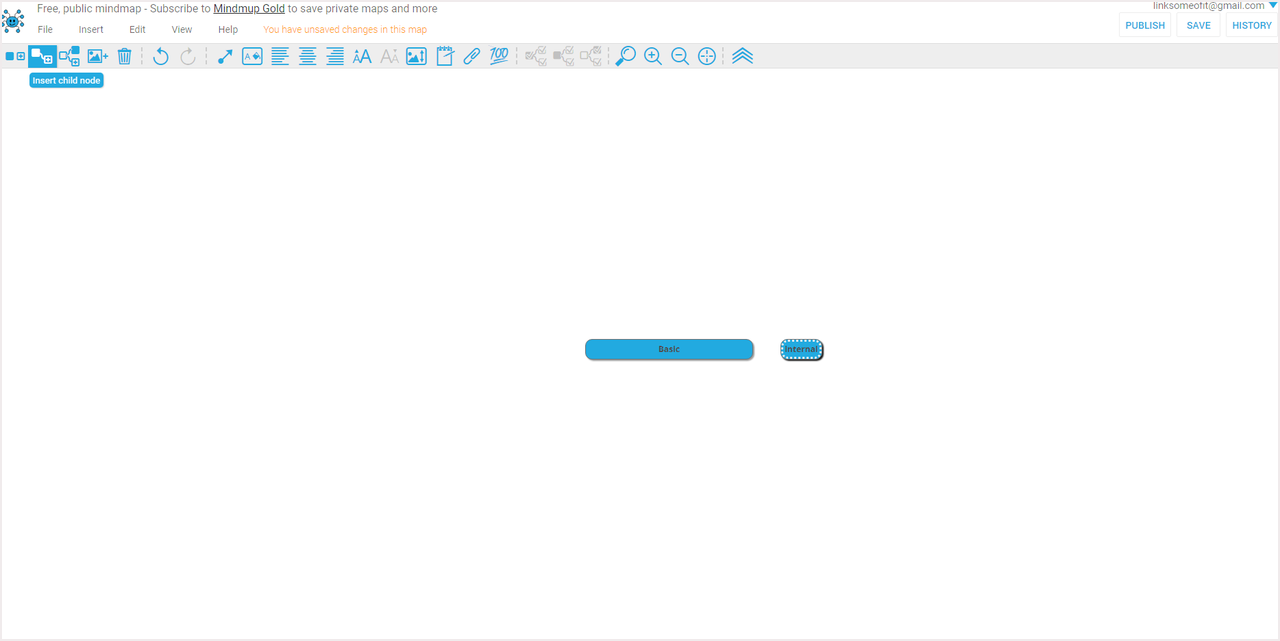
Task: Add an attachment with the paperclip icon
Action: (x=472, y=56)
